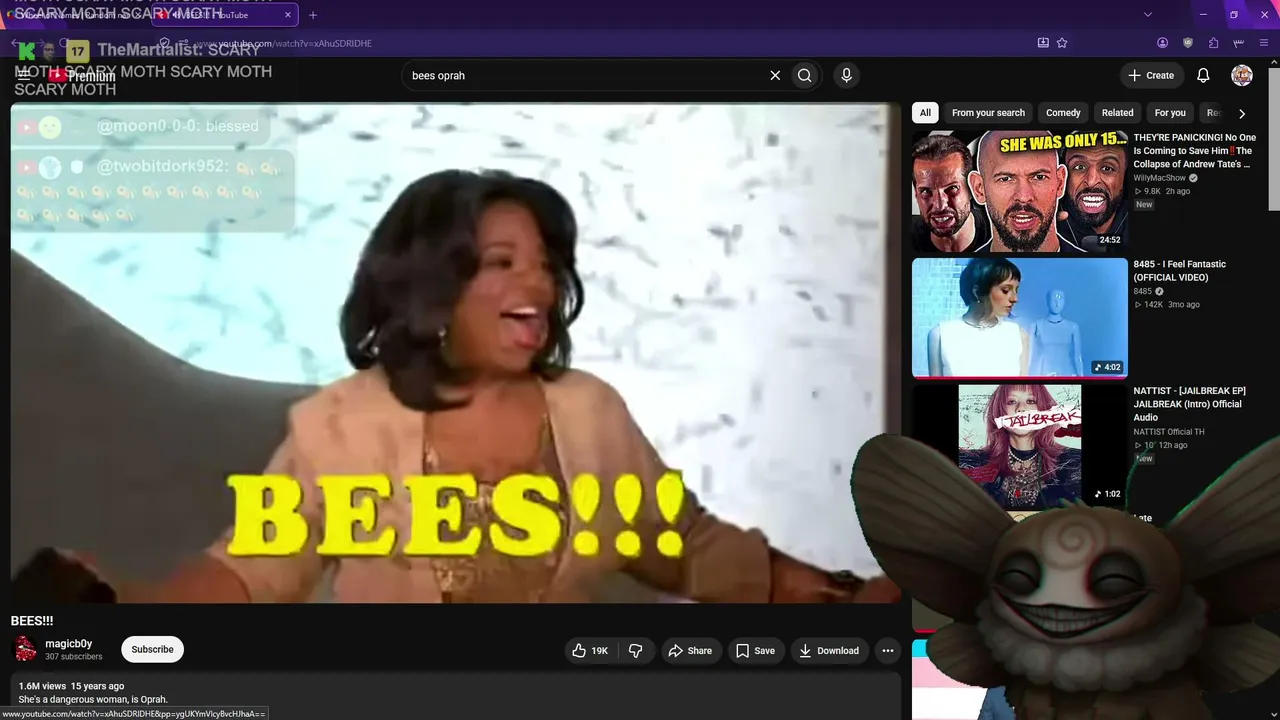This screenshot has width=1280, height=720.
Task: Open the magicb0y channel avatar
Action: coord(25,650)
